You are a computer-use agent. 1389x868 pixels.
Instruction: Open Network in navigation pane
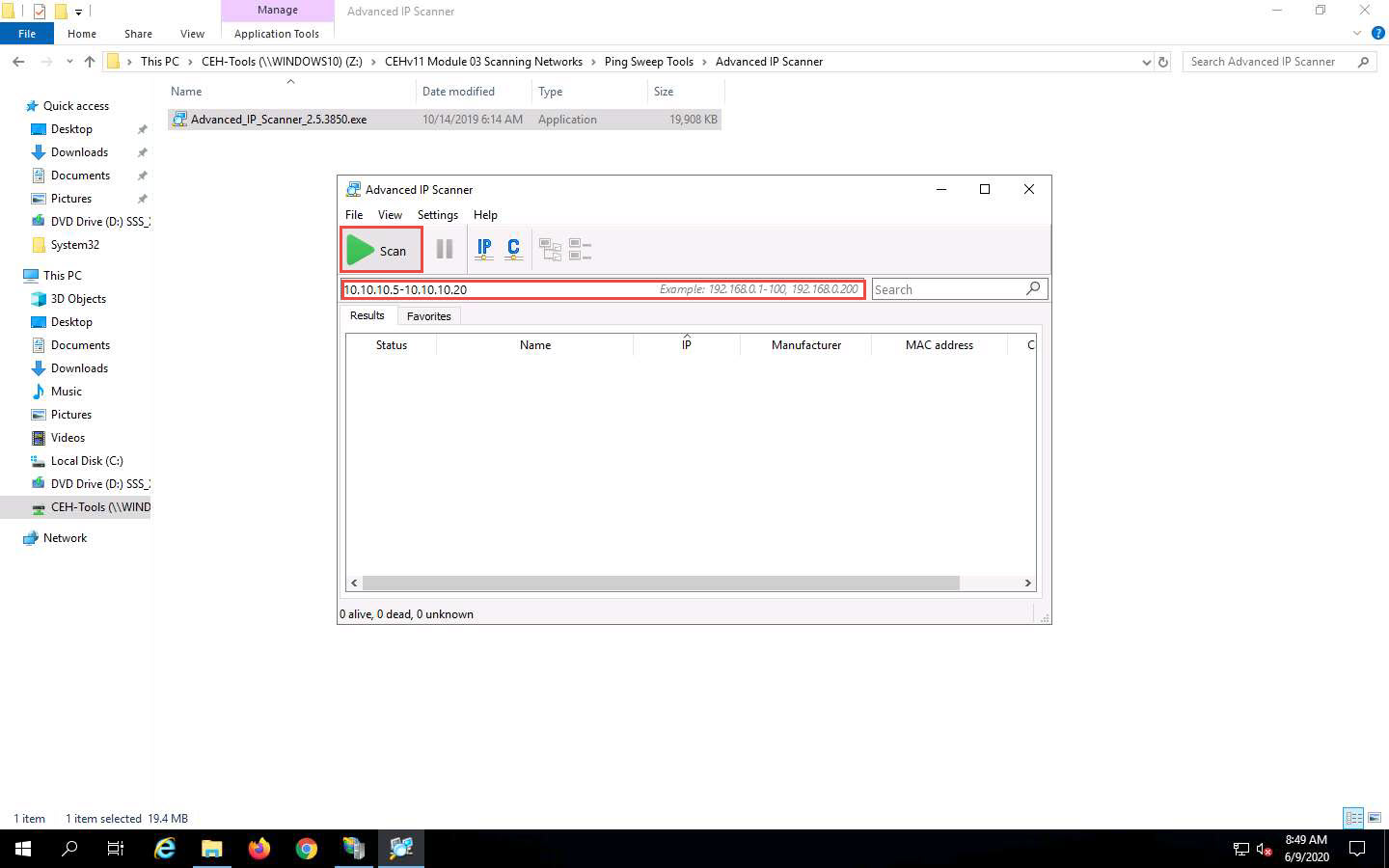tap(65, 538)
